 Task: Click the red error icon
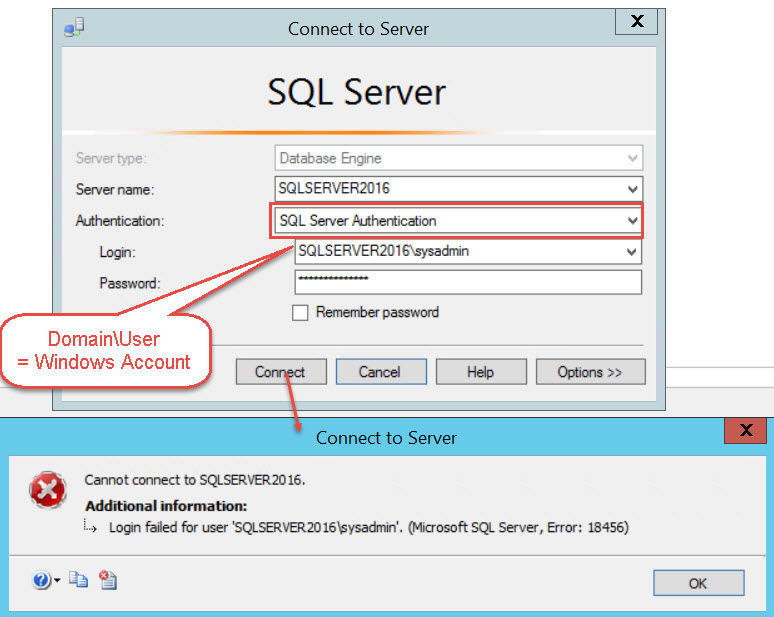pos(48,490)
